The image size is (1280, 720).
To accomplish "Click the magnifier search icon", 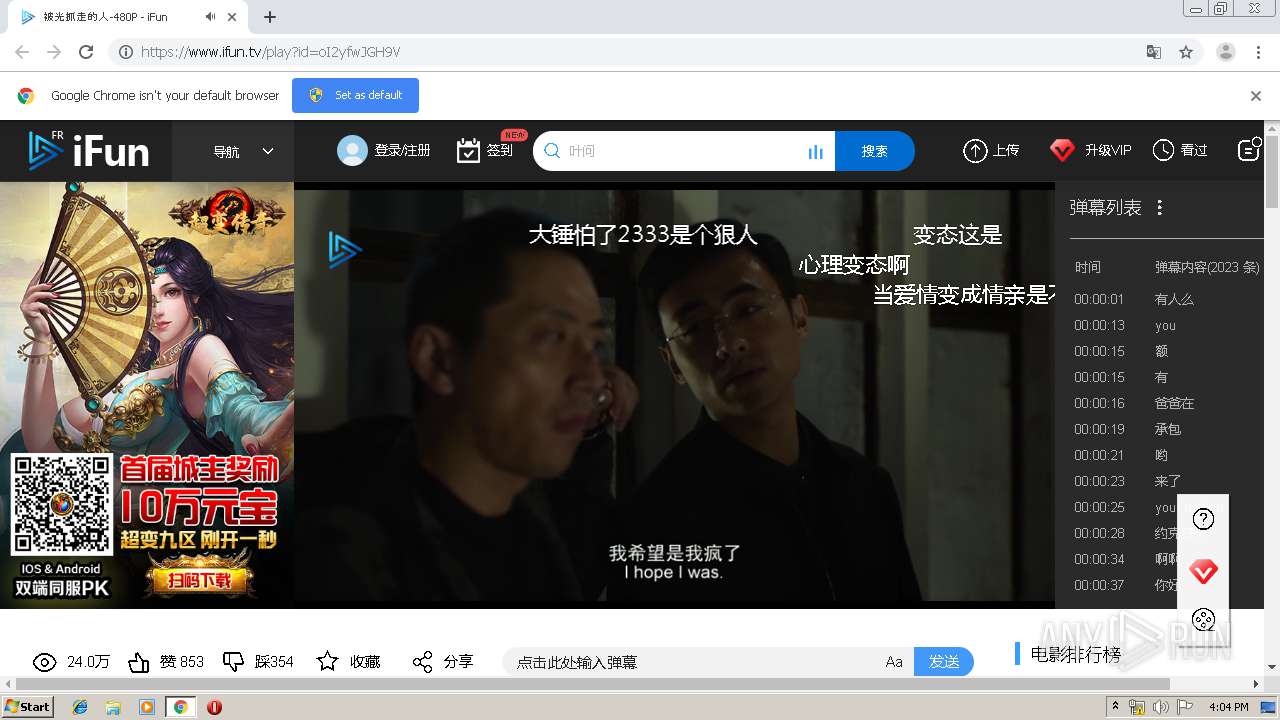I will click(x=552, y=151).
